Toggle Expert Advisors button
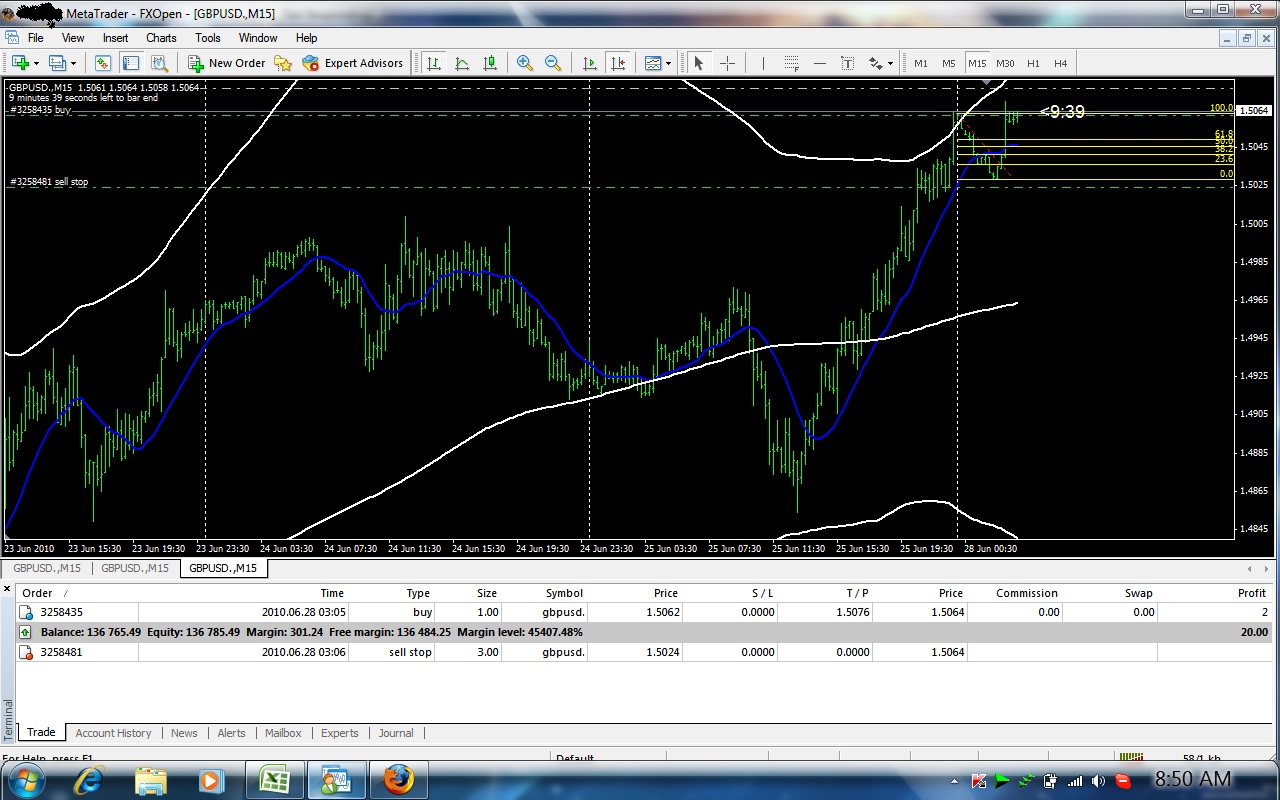 tap(353, 63)
